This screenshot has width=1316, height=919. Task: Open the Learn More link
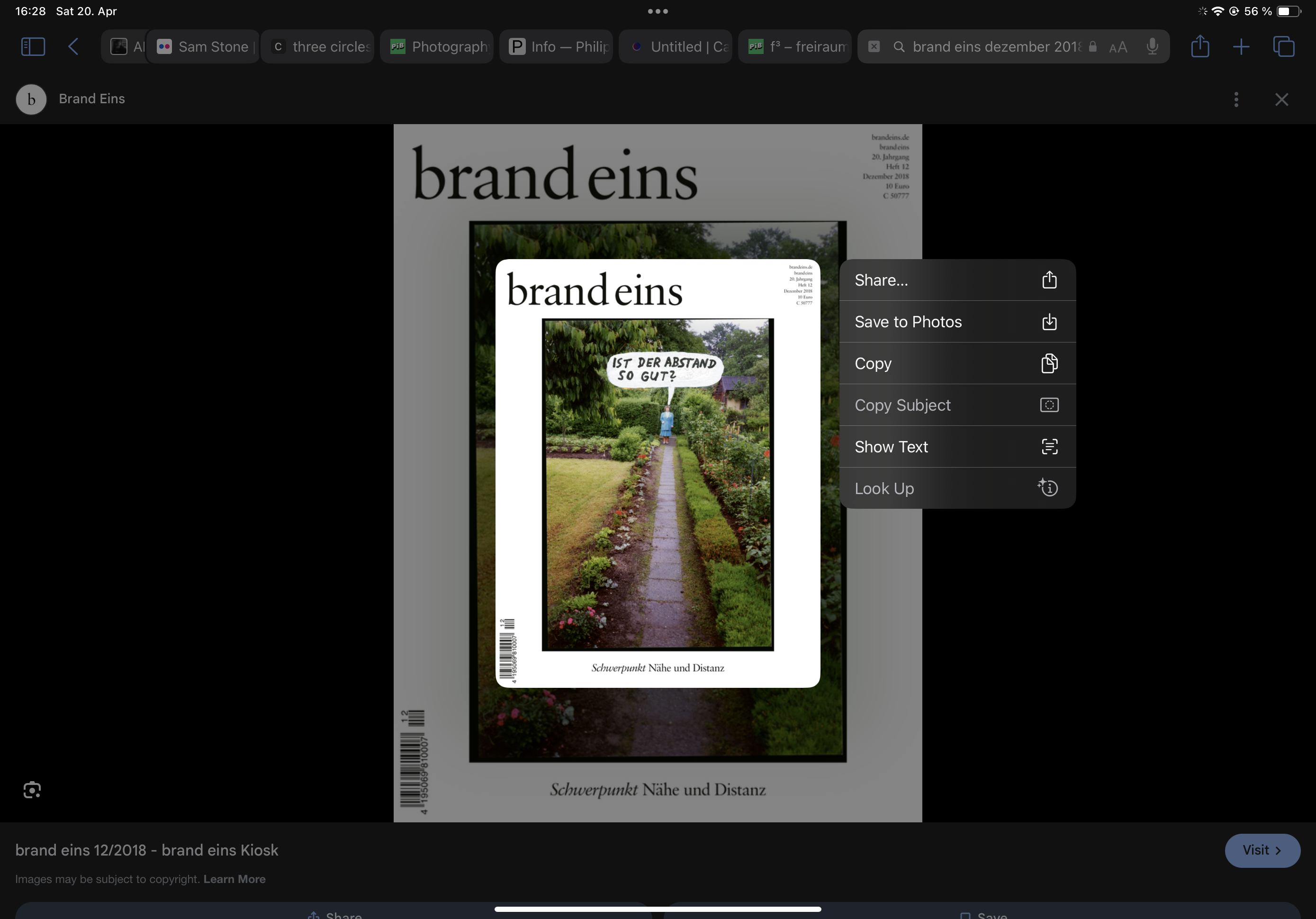point(234,878)
